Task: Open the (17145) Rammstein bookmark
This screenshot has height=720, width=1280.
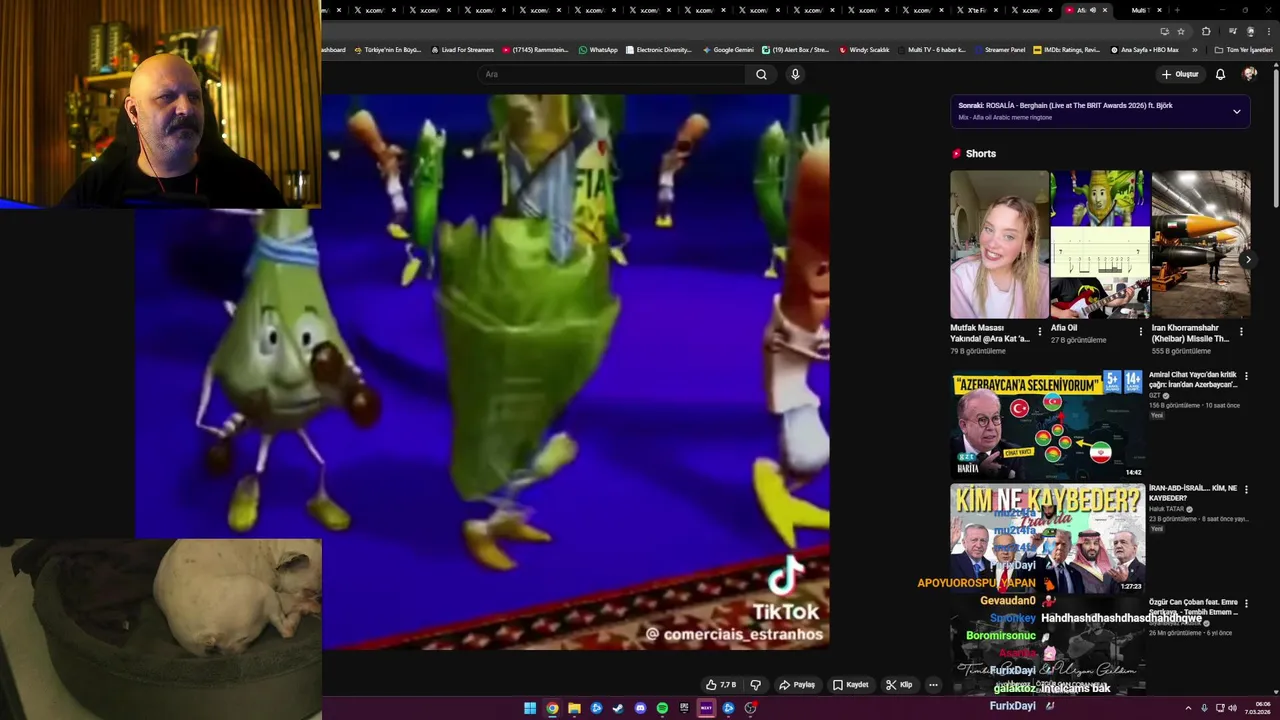Action: coord(535,50)
